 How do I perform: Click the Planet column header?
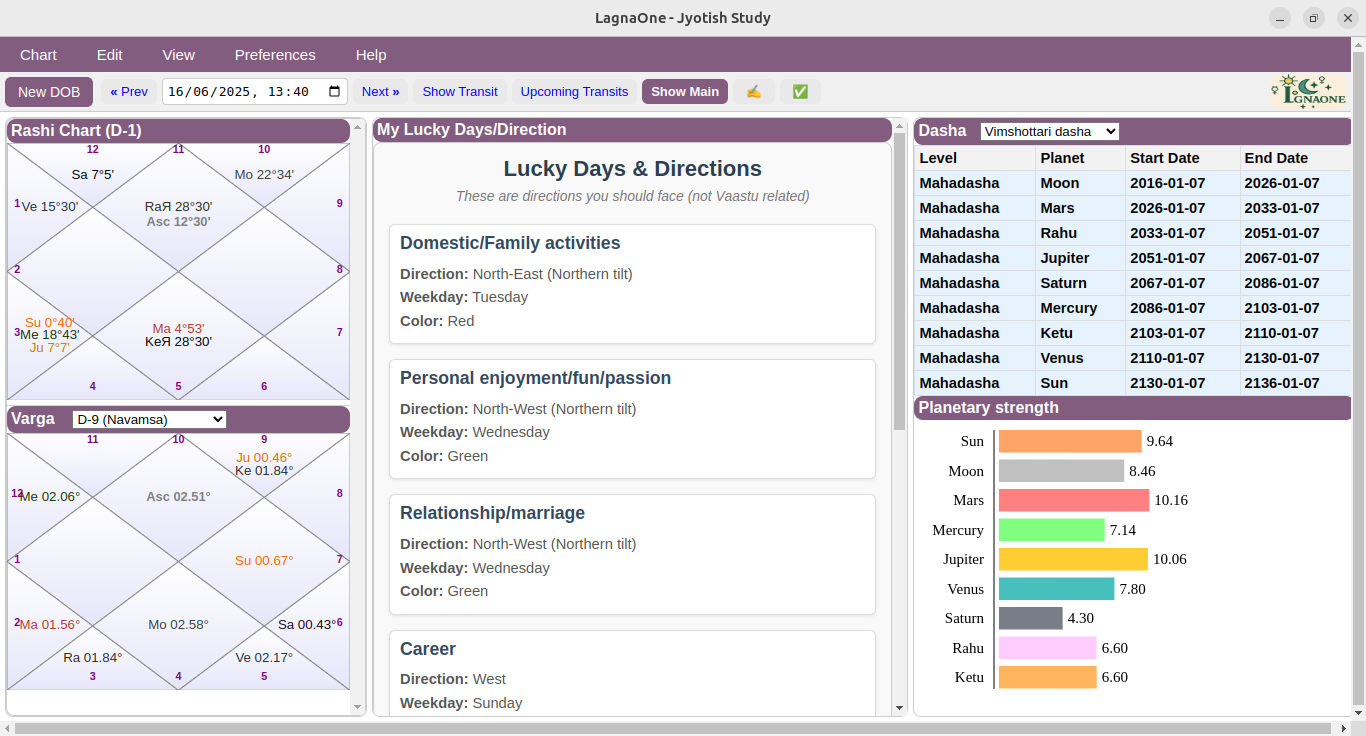coord(1080,158)
